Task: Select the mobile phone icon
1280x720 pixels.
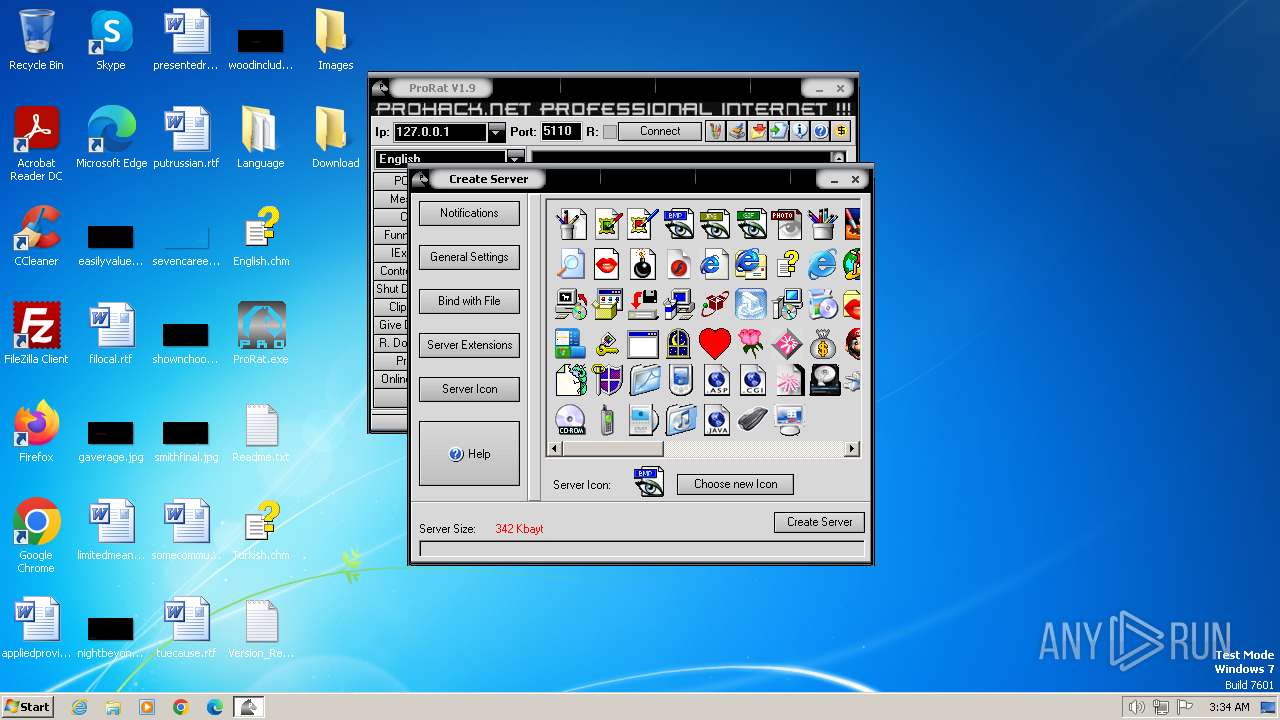Action: pos(607,420)
